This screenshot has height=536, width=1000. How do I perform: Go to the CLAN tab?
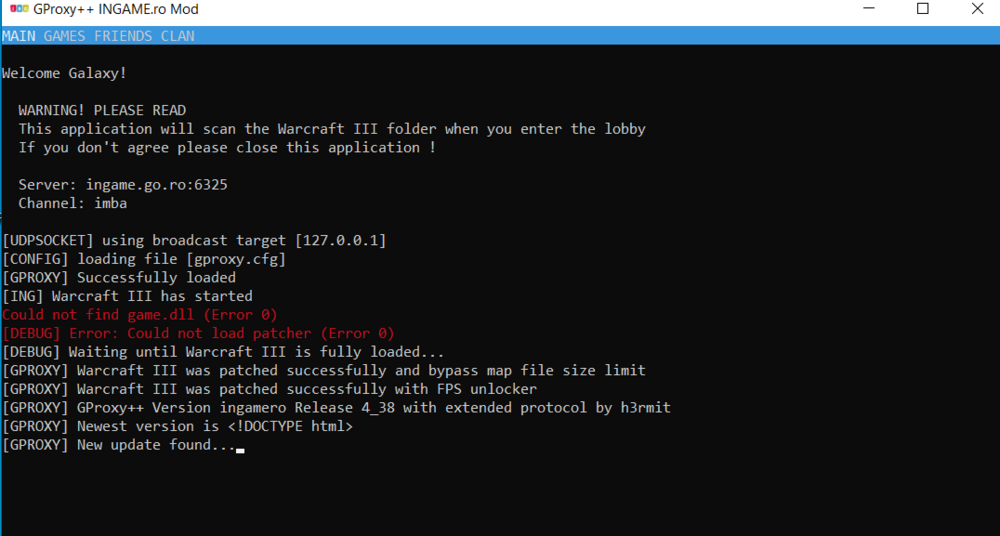click(x=177, y=36)
